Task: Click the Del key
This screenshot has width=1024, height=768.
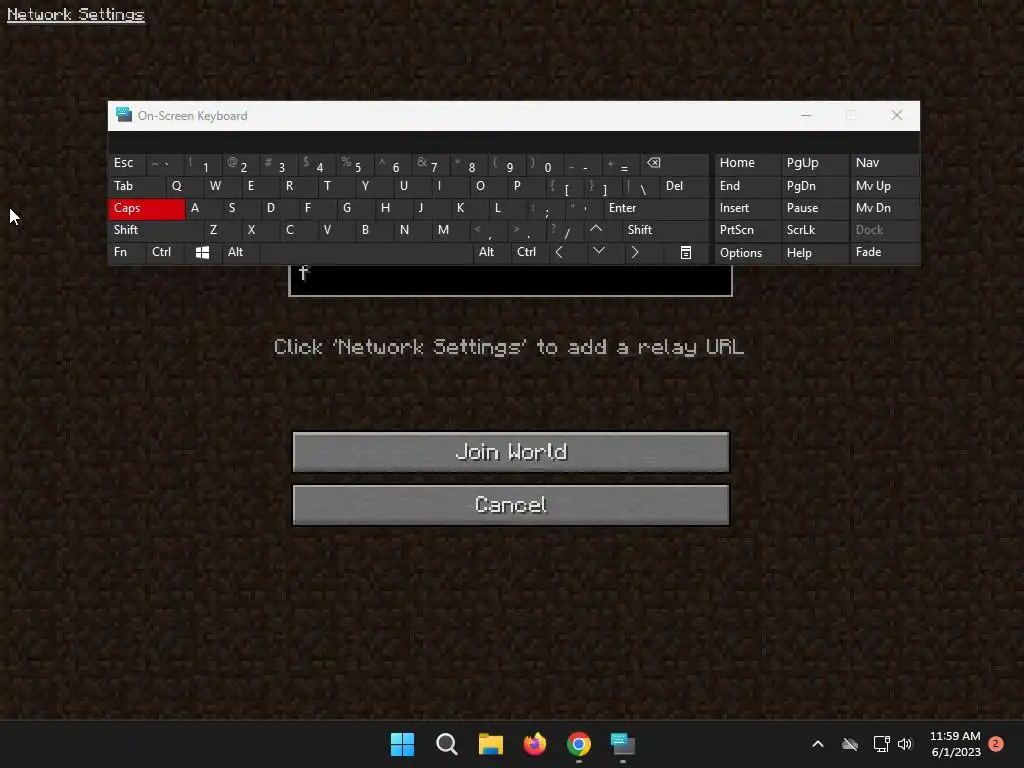Action: (684, 186)
